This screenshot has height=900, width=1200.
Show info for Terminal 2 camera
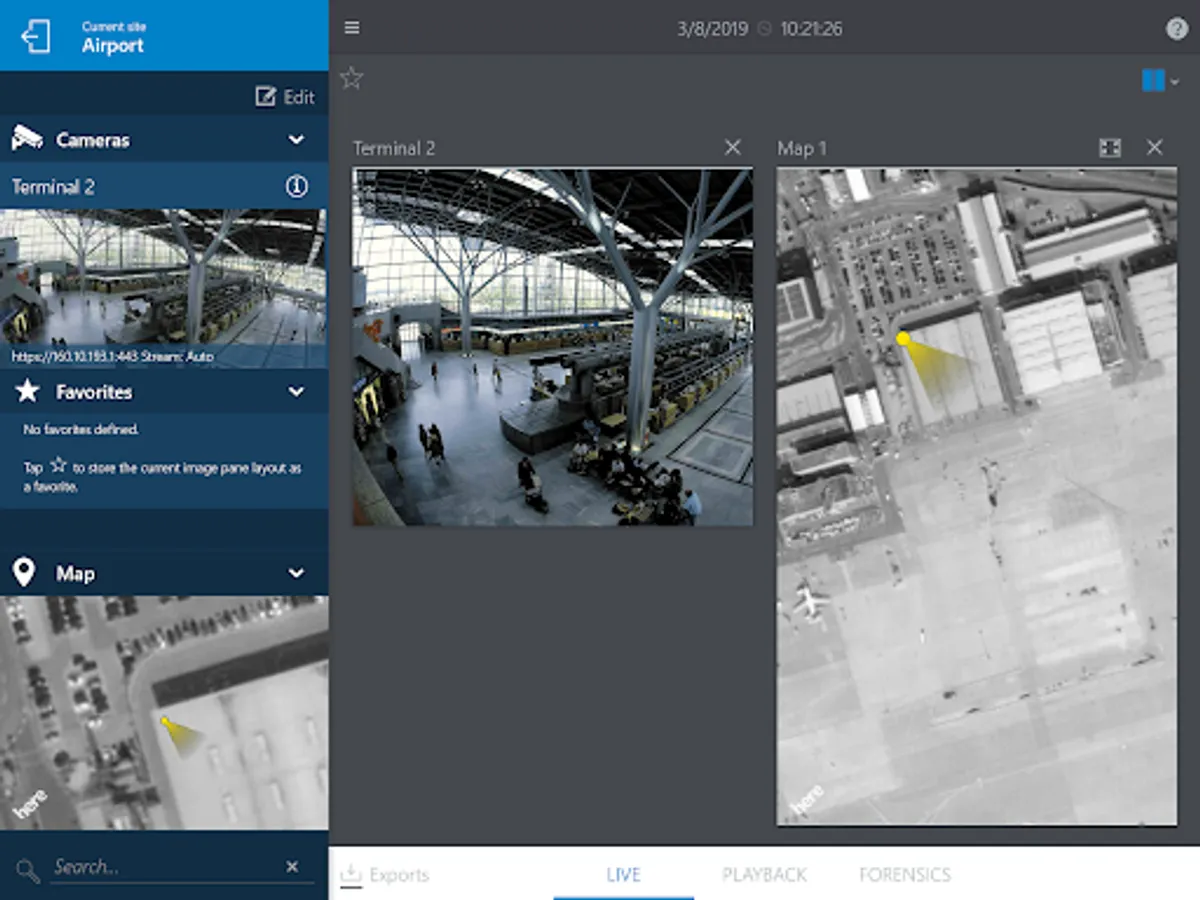coord(297,187)
